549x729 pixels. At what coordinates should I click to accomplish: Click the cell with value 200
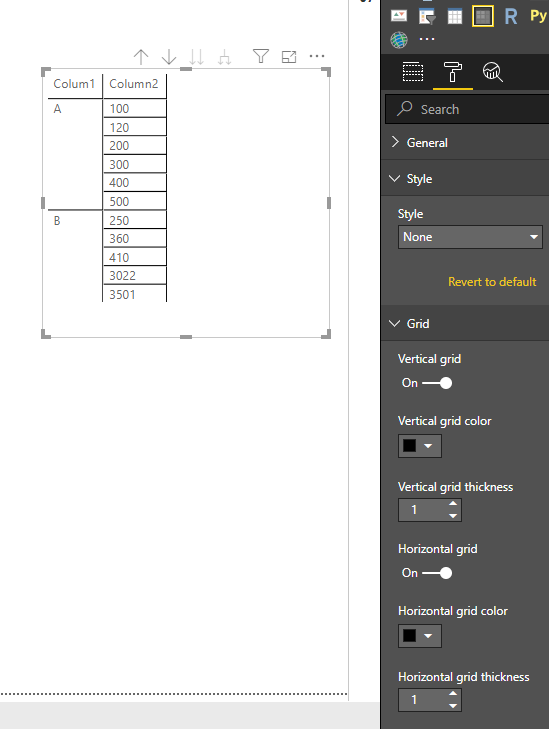tap(134, 146)
